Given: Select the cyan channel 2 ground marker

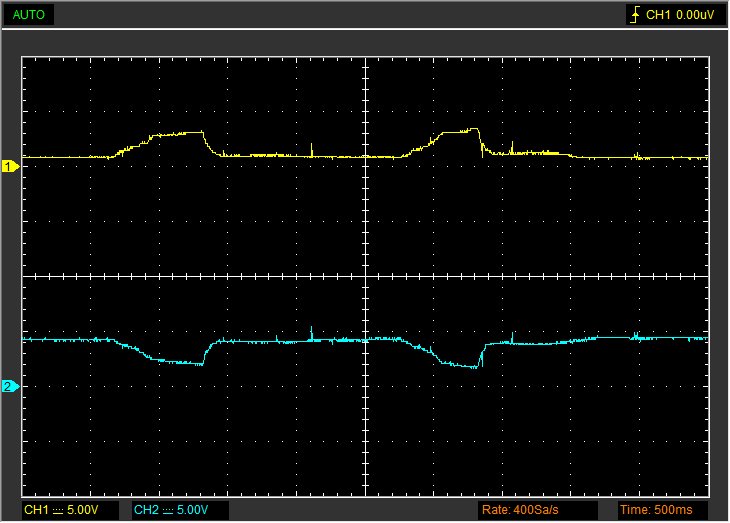Looking at the screenshot, I should click(x=10, y=386).
